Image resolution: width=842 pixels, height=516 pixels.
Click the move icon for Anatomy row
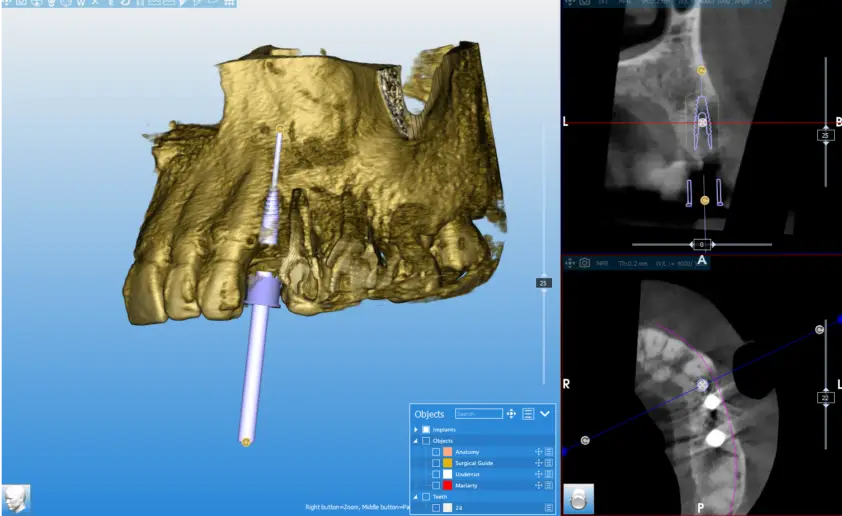[x=539, y=452]
